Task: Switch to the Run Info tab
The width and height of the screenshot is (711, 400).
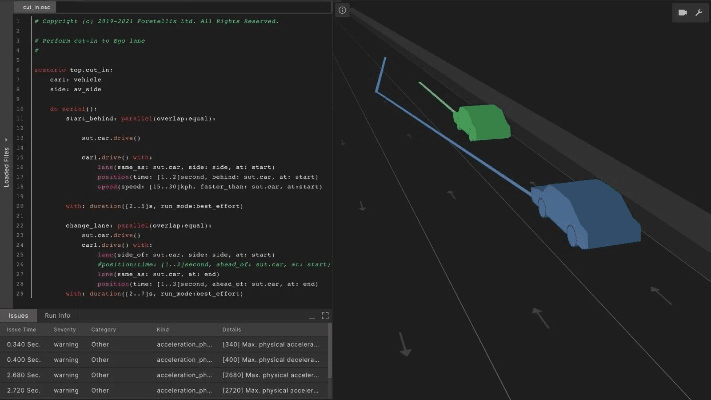Action: pos(57,315)
